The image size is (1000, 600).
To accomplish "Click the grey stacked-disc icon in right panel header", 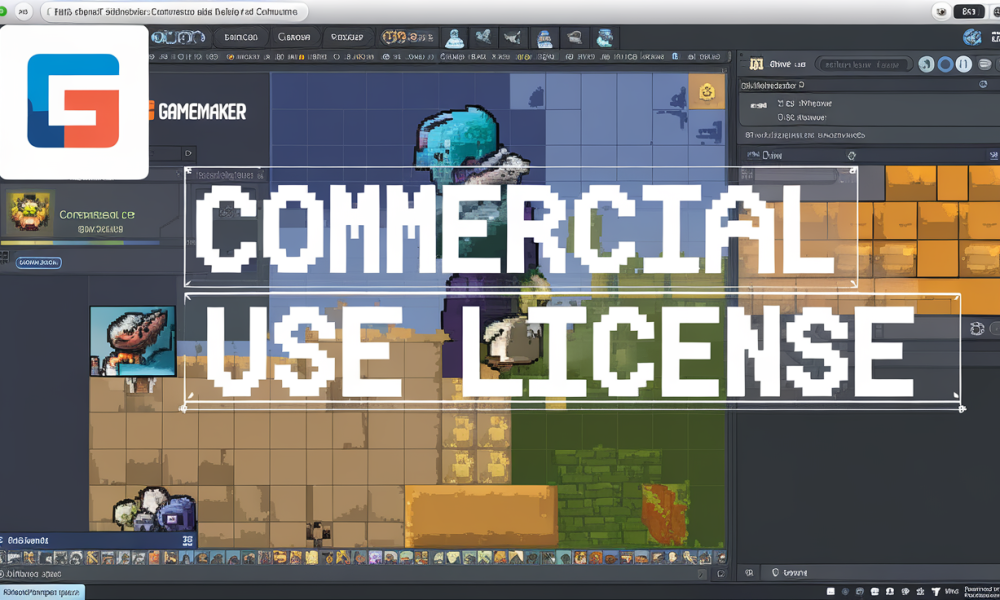I will pyautogui.click(x=985, y=64).
